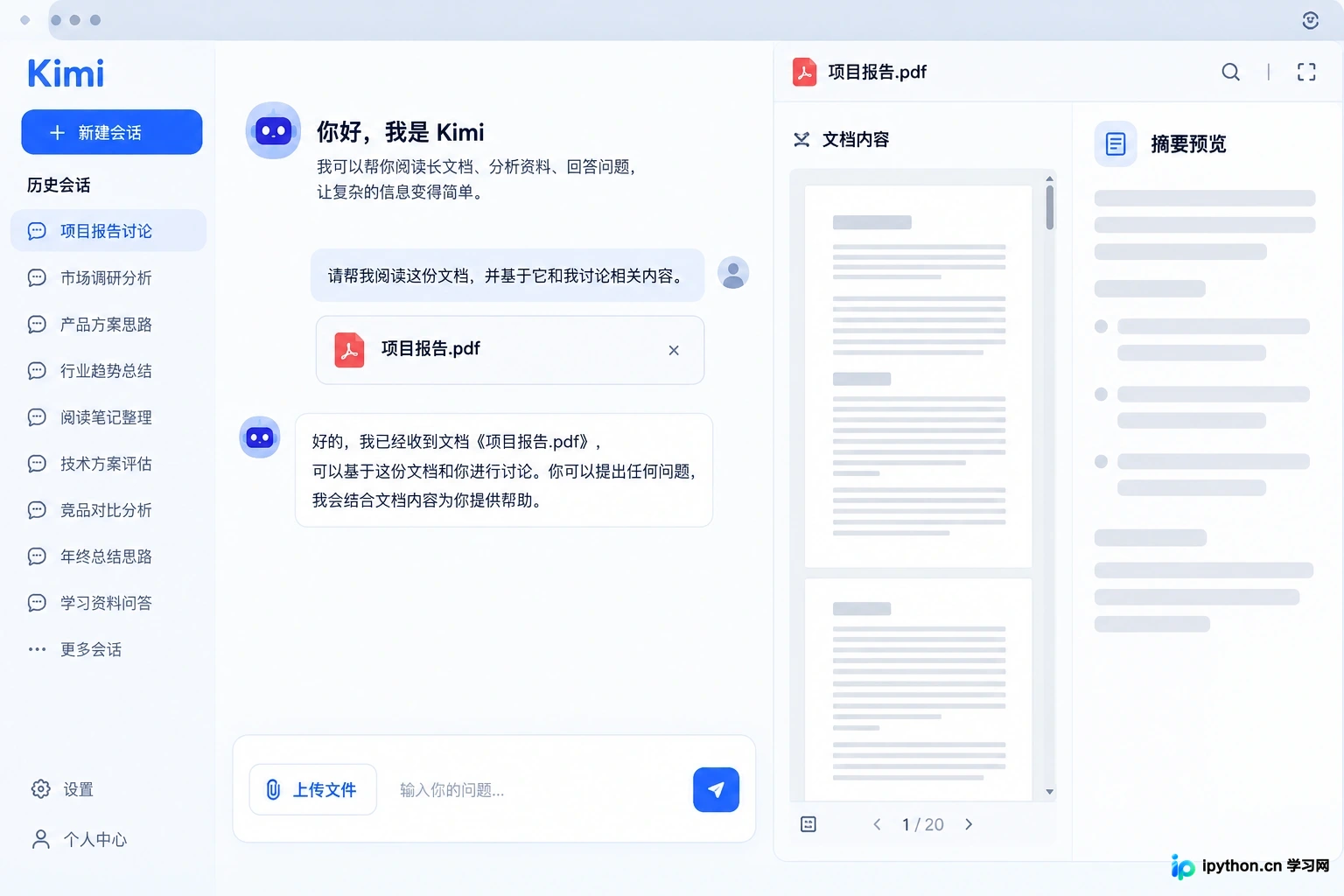The width and height of the screenshot is (1344, 896).
Task: Open the 行业趋势总结 conversation
Action: [x=108, y=370]
